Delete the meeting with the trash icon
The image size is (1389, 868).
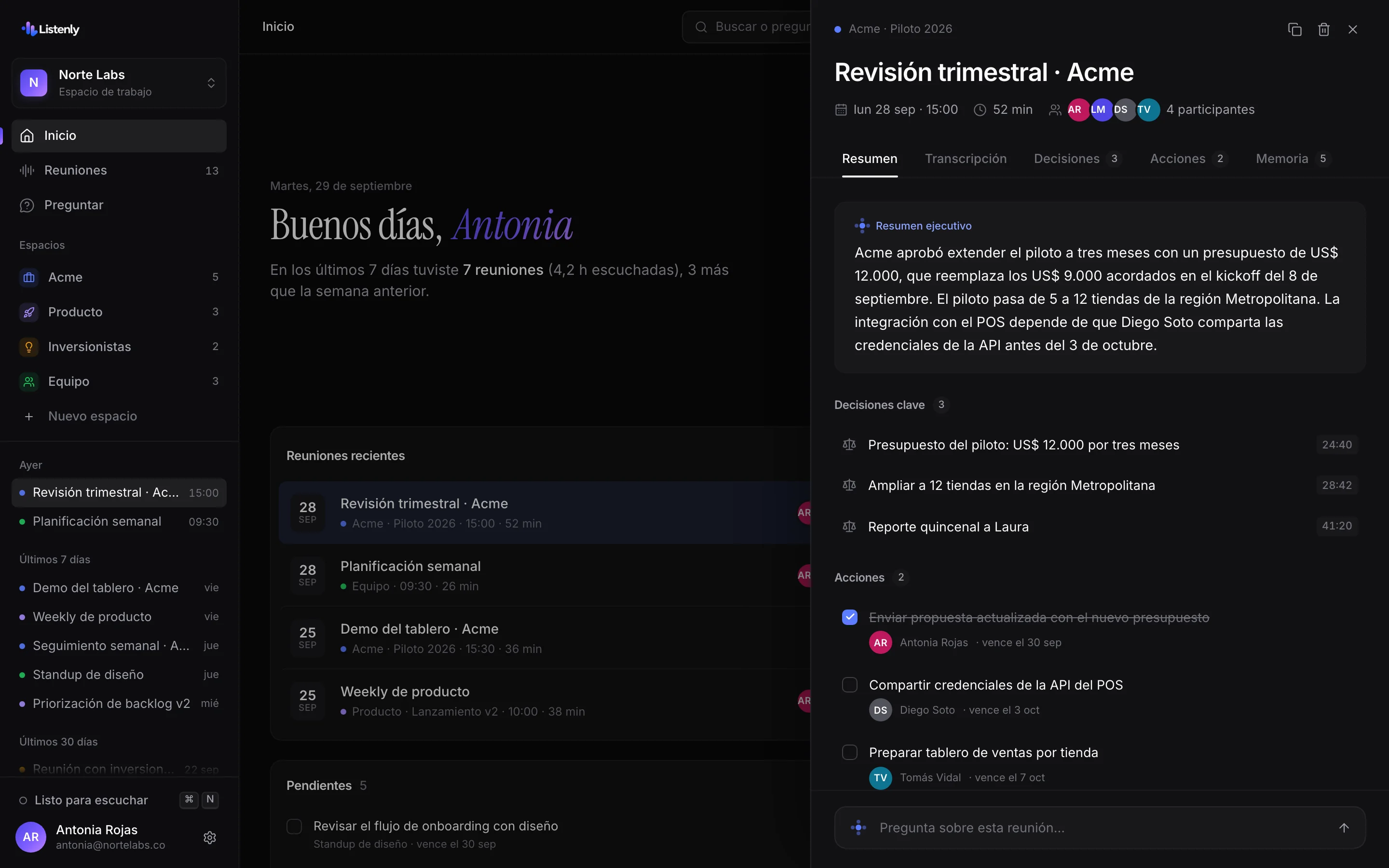click(1323, 29)
